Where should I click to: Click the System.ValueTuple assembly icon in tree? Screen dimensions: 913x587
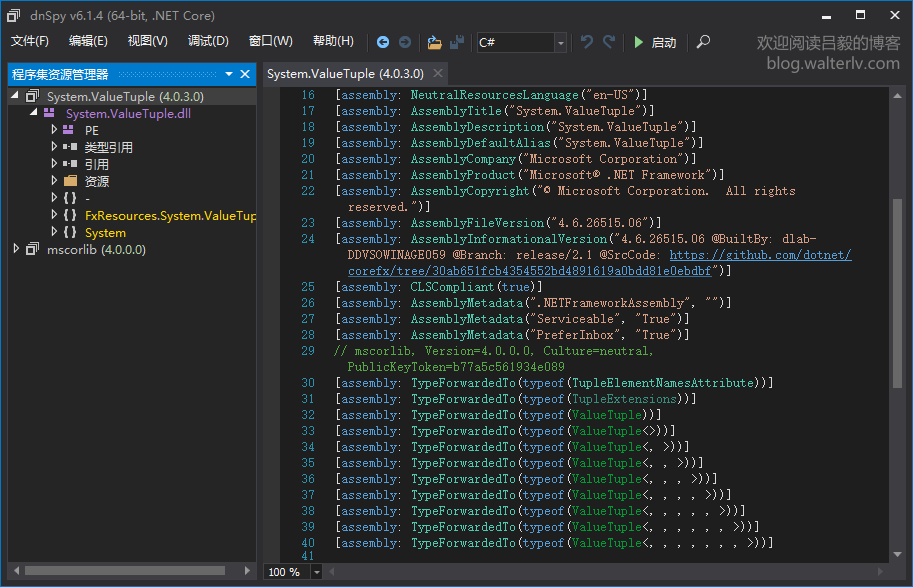33,96
